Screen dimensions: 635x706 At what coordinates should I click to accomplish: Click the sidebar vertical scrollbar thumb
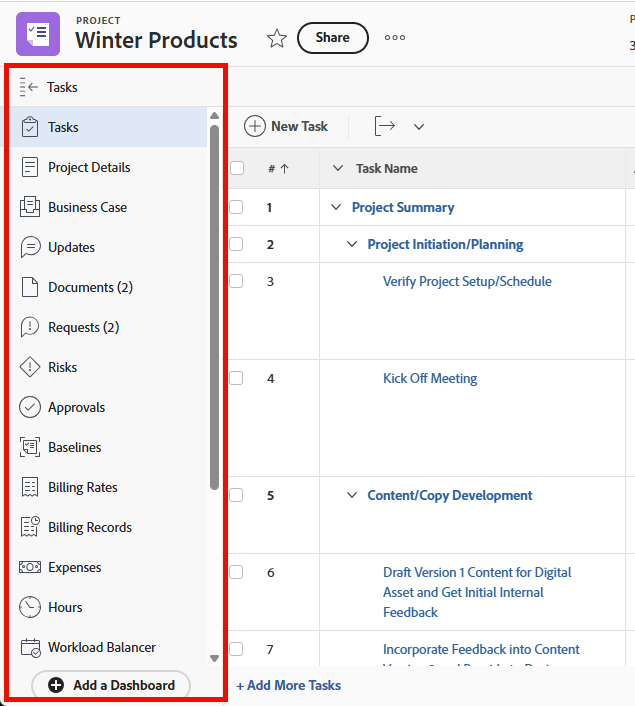pos(214,308)
